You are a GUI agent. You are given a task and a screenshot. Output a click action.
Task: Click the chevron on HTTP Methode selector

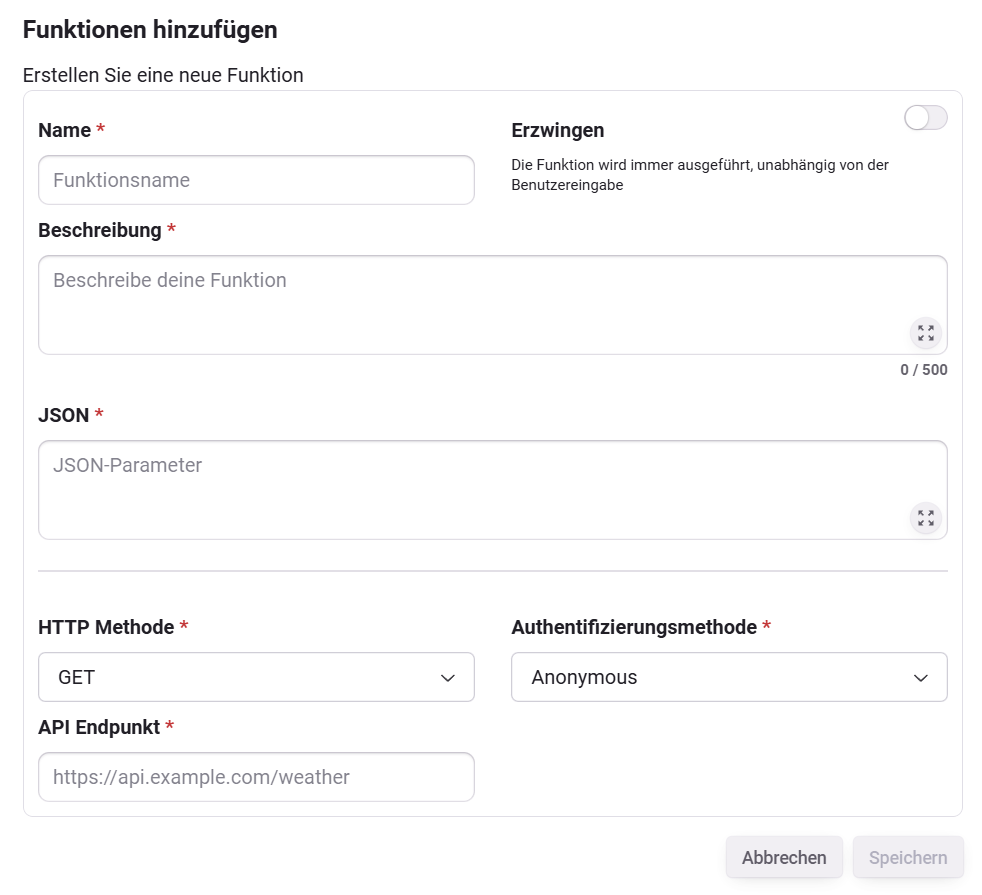point(448,677)
